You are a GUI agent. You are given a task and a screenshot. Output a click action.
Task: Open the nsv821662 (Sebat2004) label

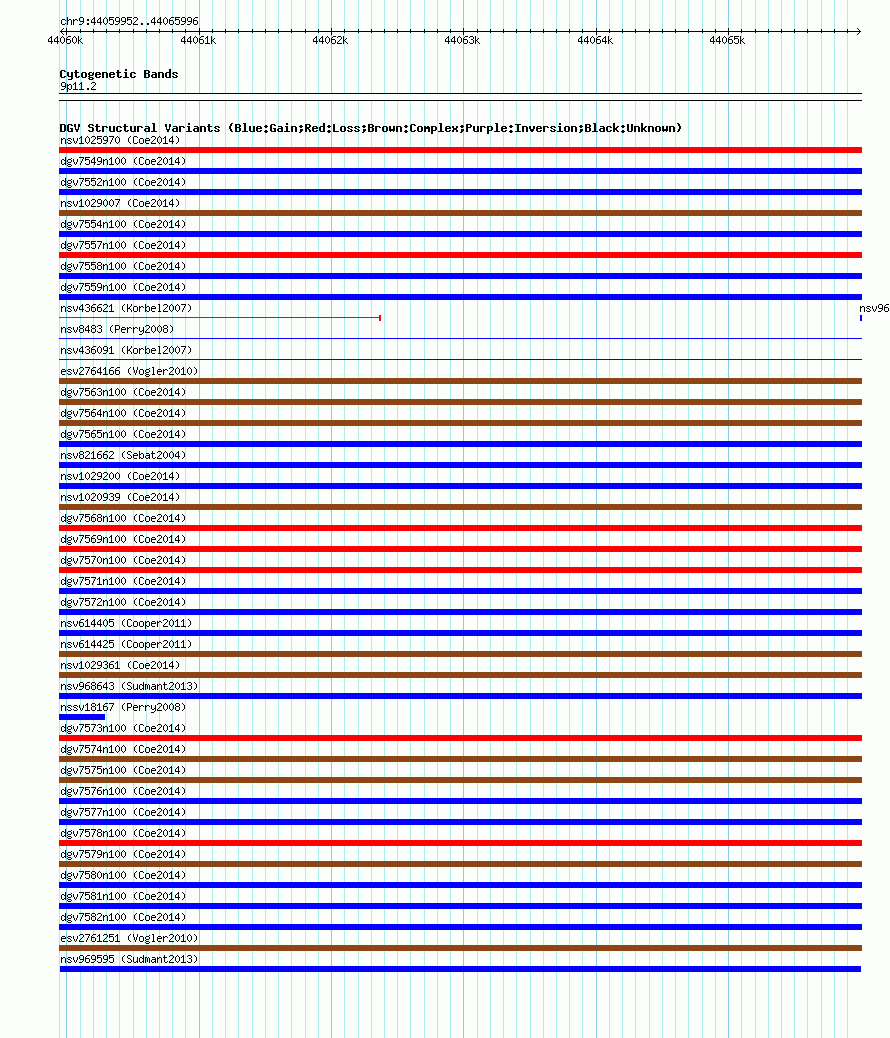tap(123, 455)
